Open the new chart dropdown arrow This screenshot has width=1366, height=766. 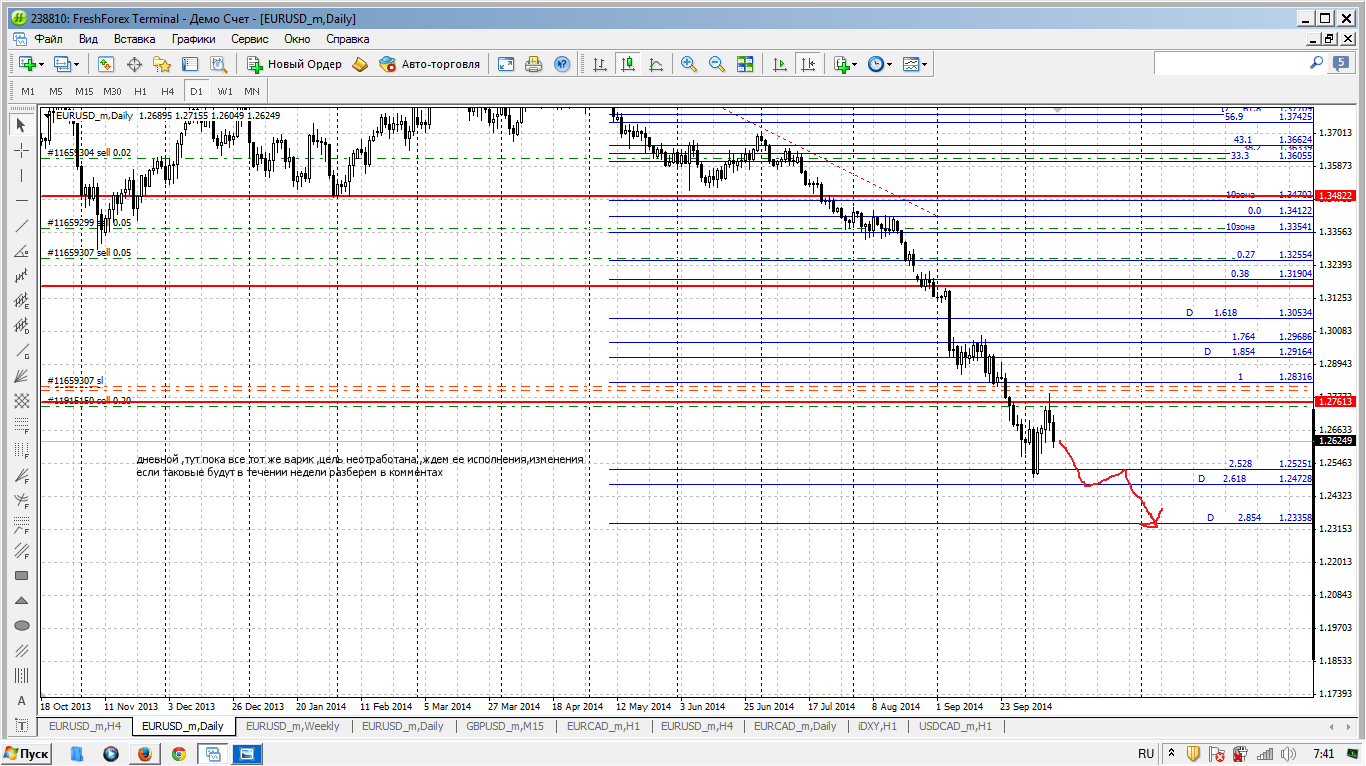(41, 64)
